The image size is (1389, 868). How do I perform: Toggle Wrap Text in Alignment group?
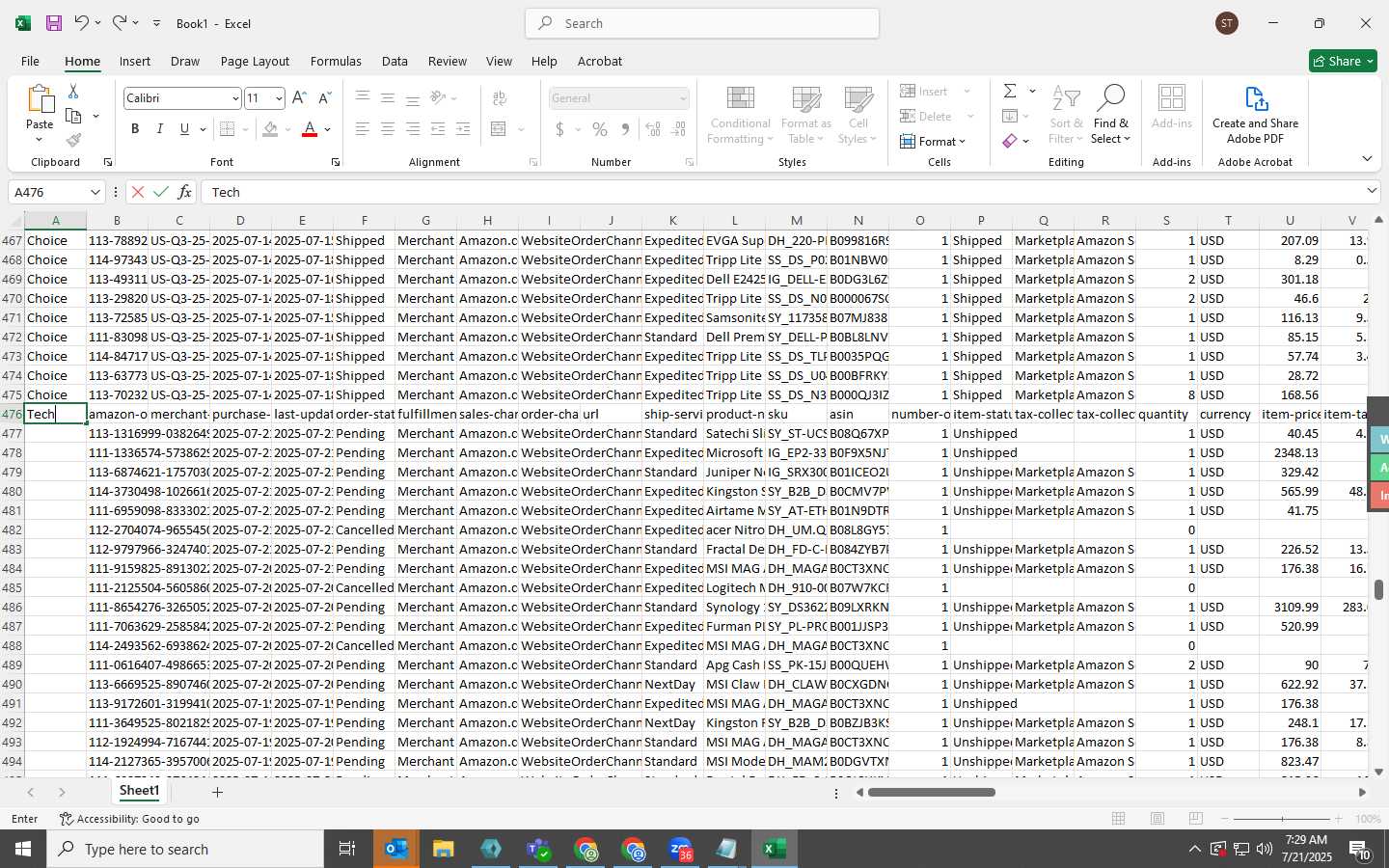(x=500, y=98)
